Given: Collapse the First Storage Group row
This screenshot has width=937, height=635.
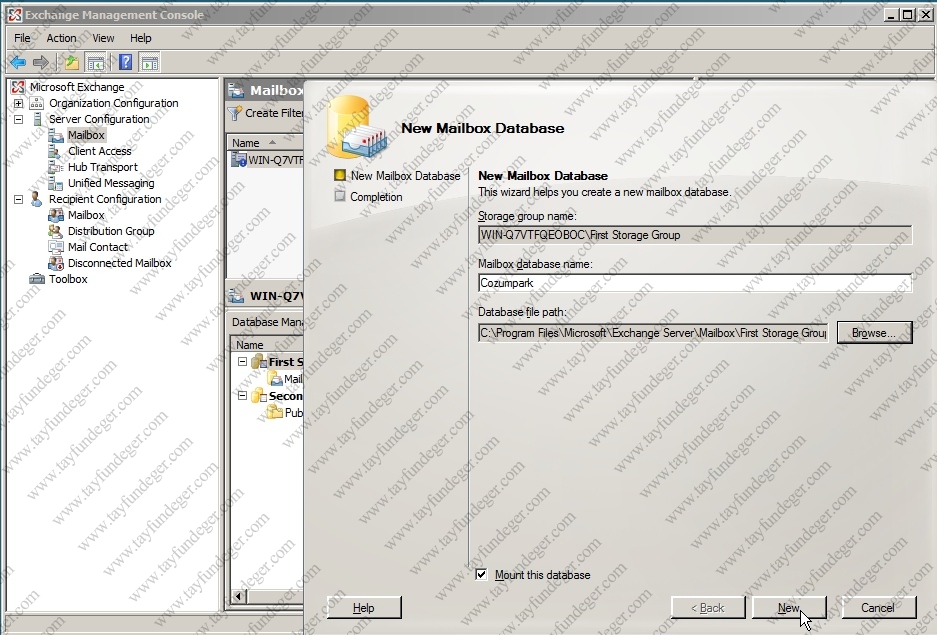Looking at the screenshot, I should click(x=242, y=361).
